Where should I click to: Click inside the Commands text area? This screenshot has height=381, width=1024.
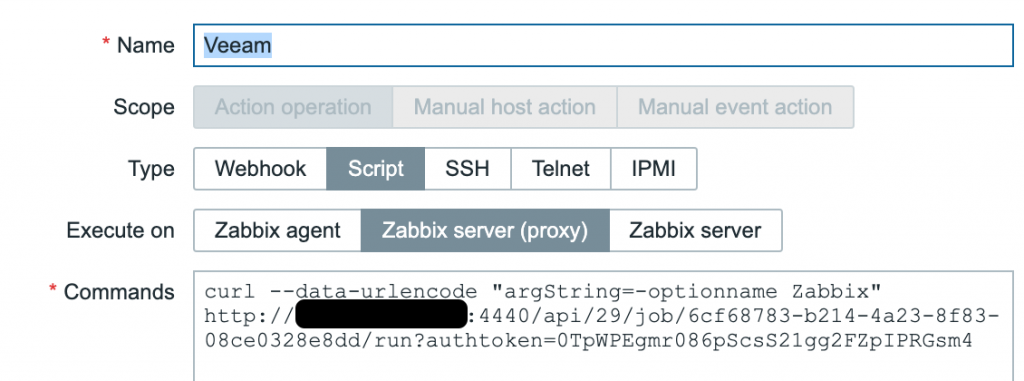pyautogui.click(x=603, y=326)
